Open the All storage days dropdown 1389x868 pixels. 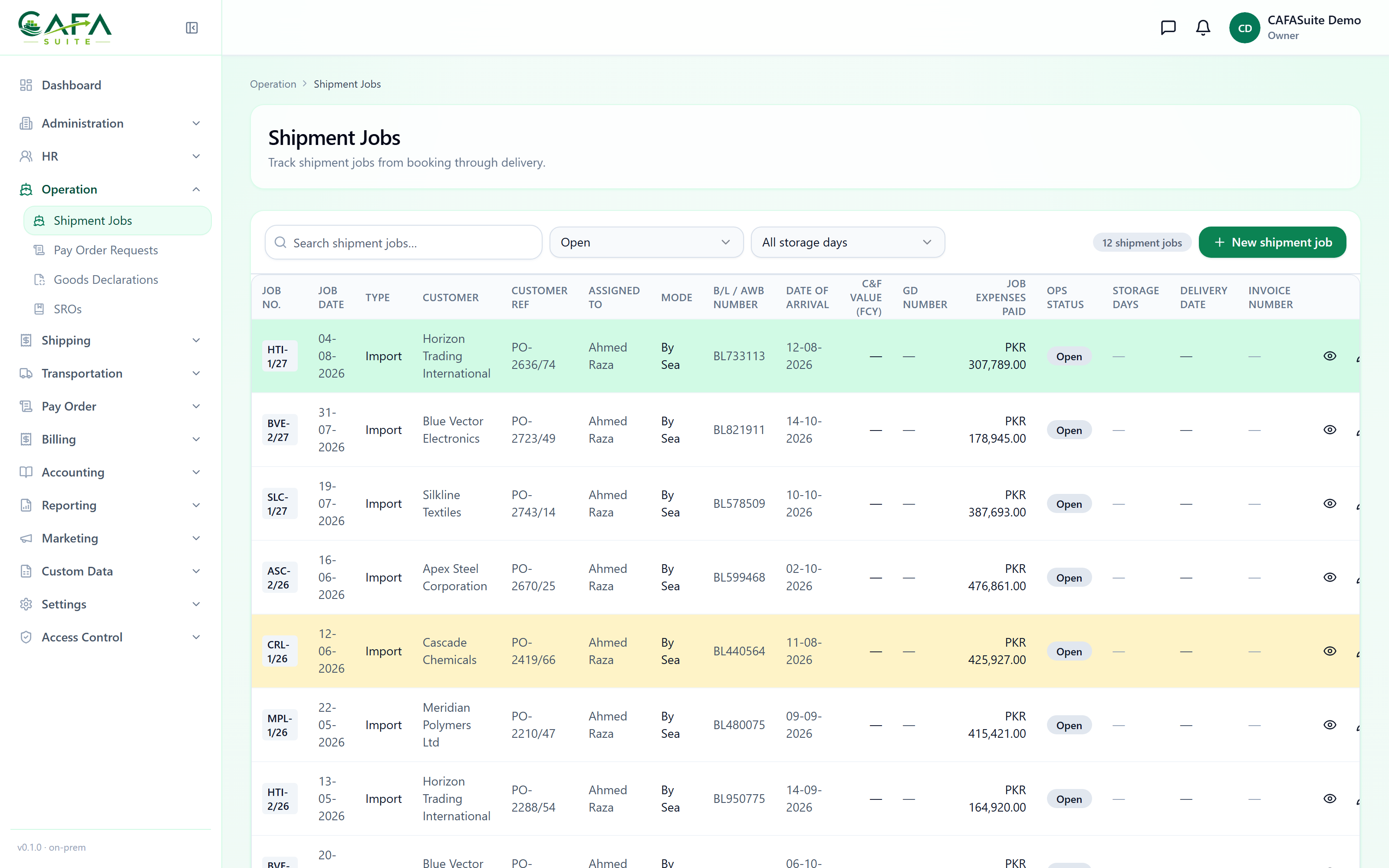[x=848, y=242]
